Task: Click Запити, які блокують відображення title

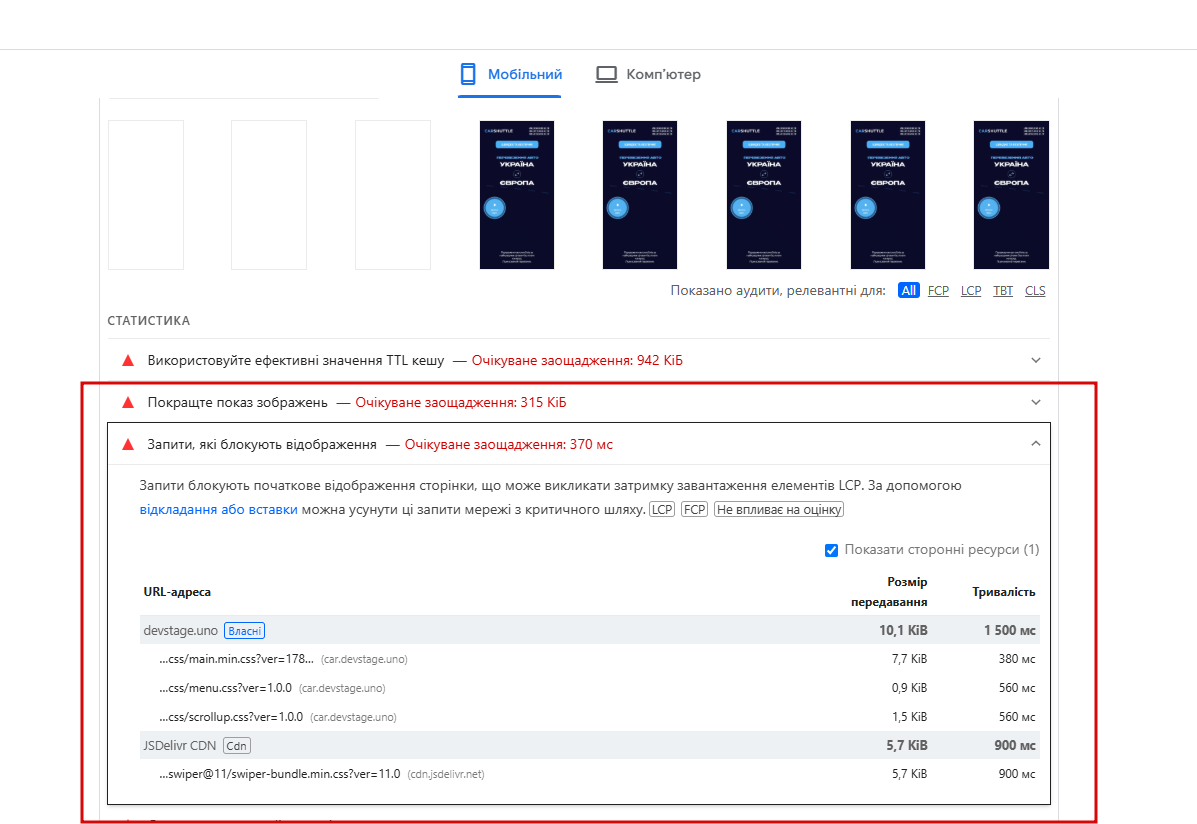Action: coord(262,444)
